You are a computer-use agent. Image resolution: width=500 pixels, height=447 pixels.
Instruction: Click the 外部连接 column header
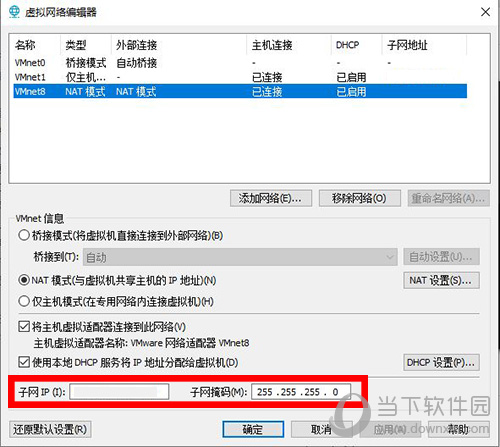tap(179, 45)
